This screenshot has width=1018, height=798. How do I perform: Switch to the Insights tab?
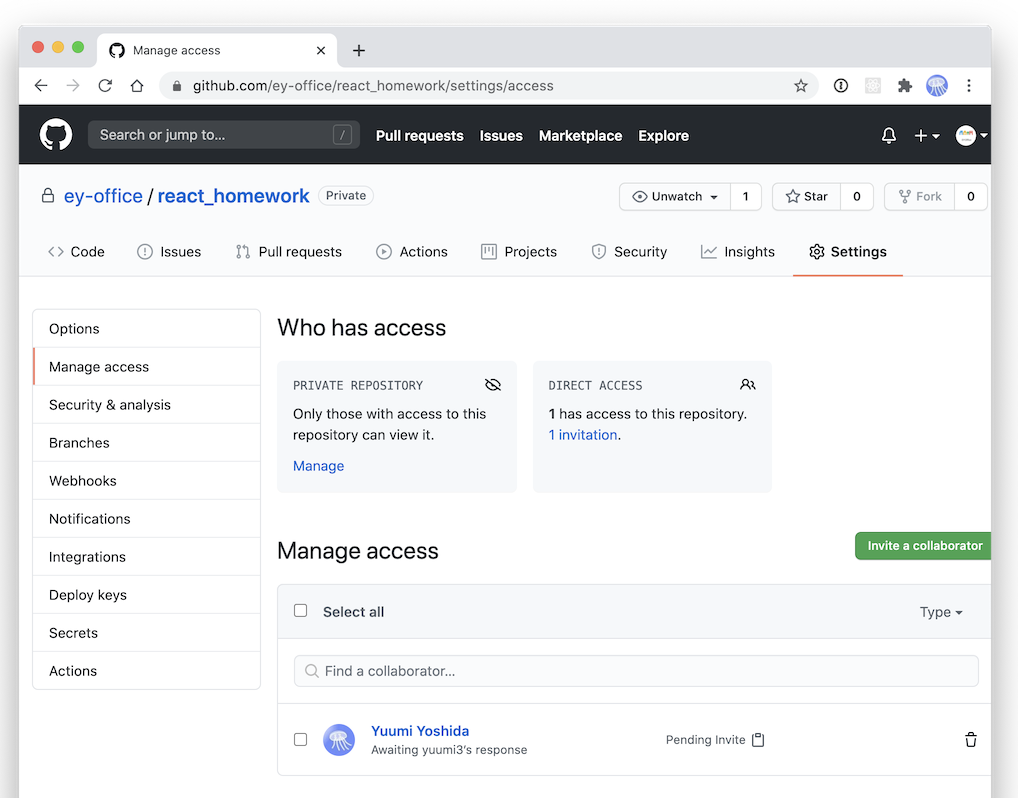coord(738,252)
